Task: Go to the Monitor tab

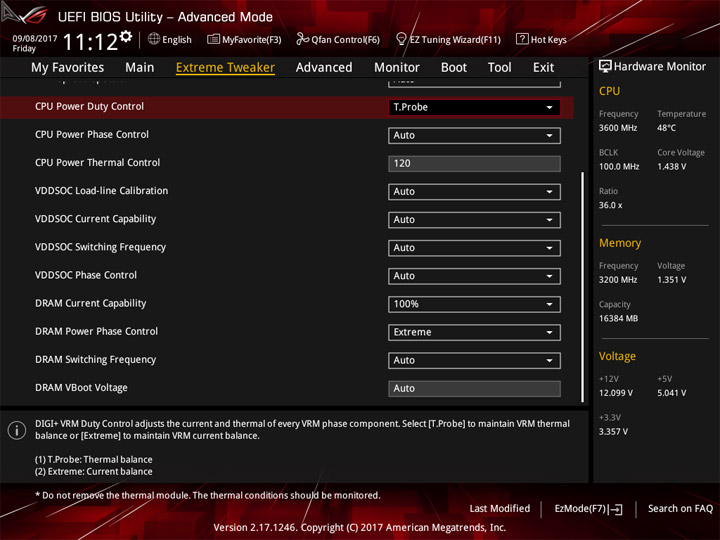Action: (x=397, y=68)
